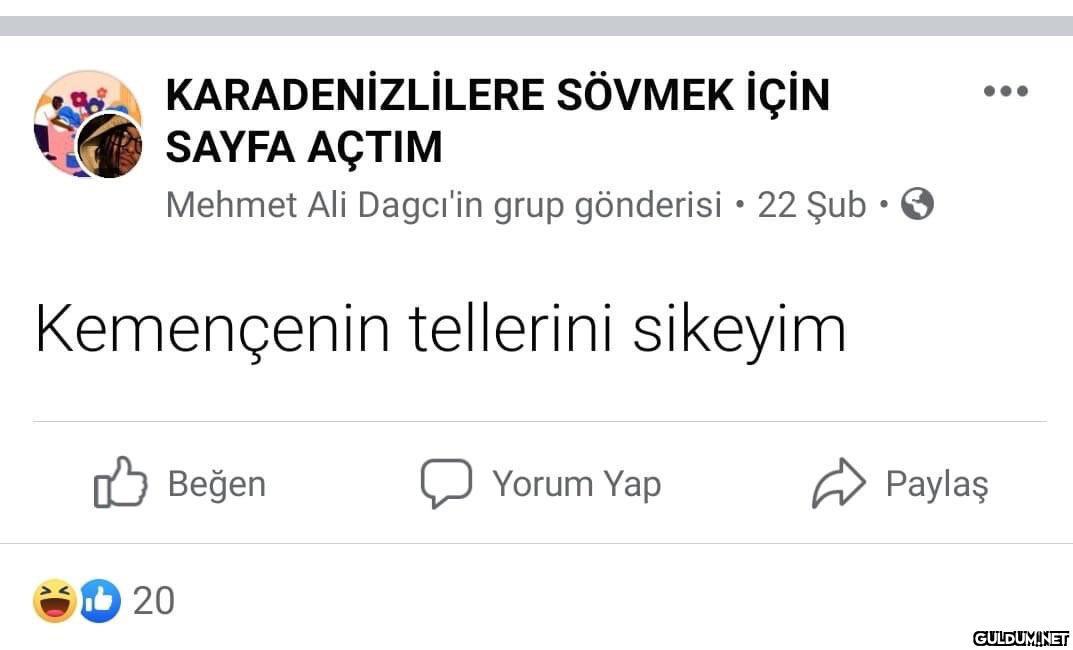Open the KARADENİZLİLERE SÖVMEK İÇİN group name

coord(497,94)
